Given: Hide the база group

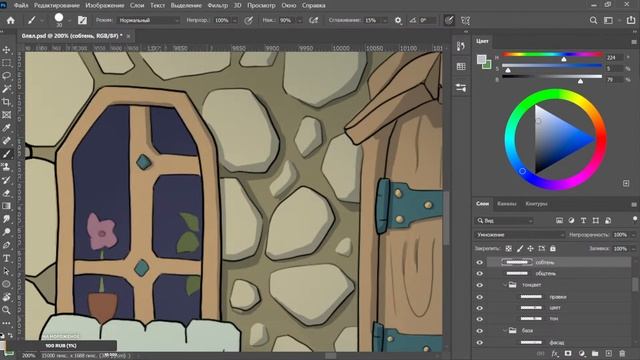Looking at the screenshot, I should [480, 331].
